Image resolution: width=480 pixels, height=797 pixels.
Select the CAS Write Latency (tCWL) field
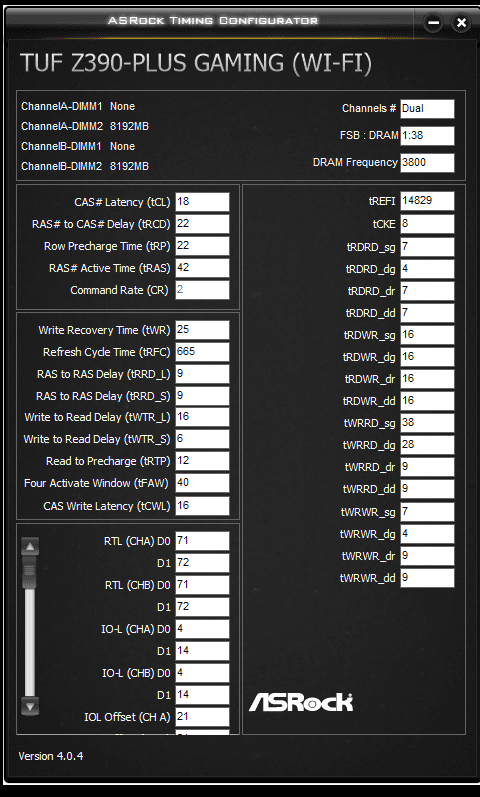pyautogui.click(x=202, y=506)
